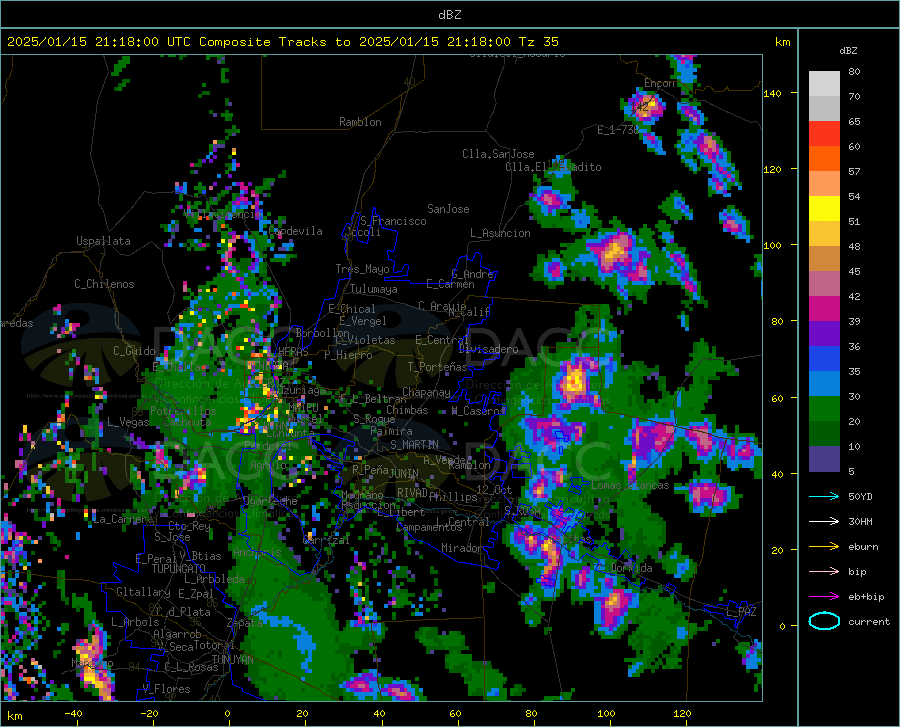Click the 'C_Chilenos' map label

click(104, 284)
